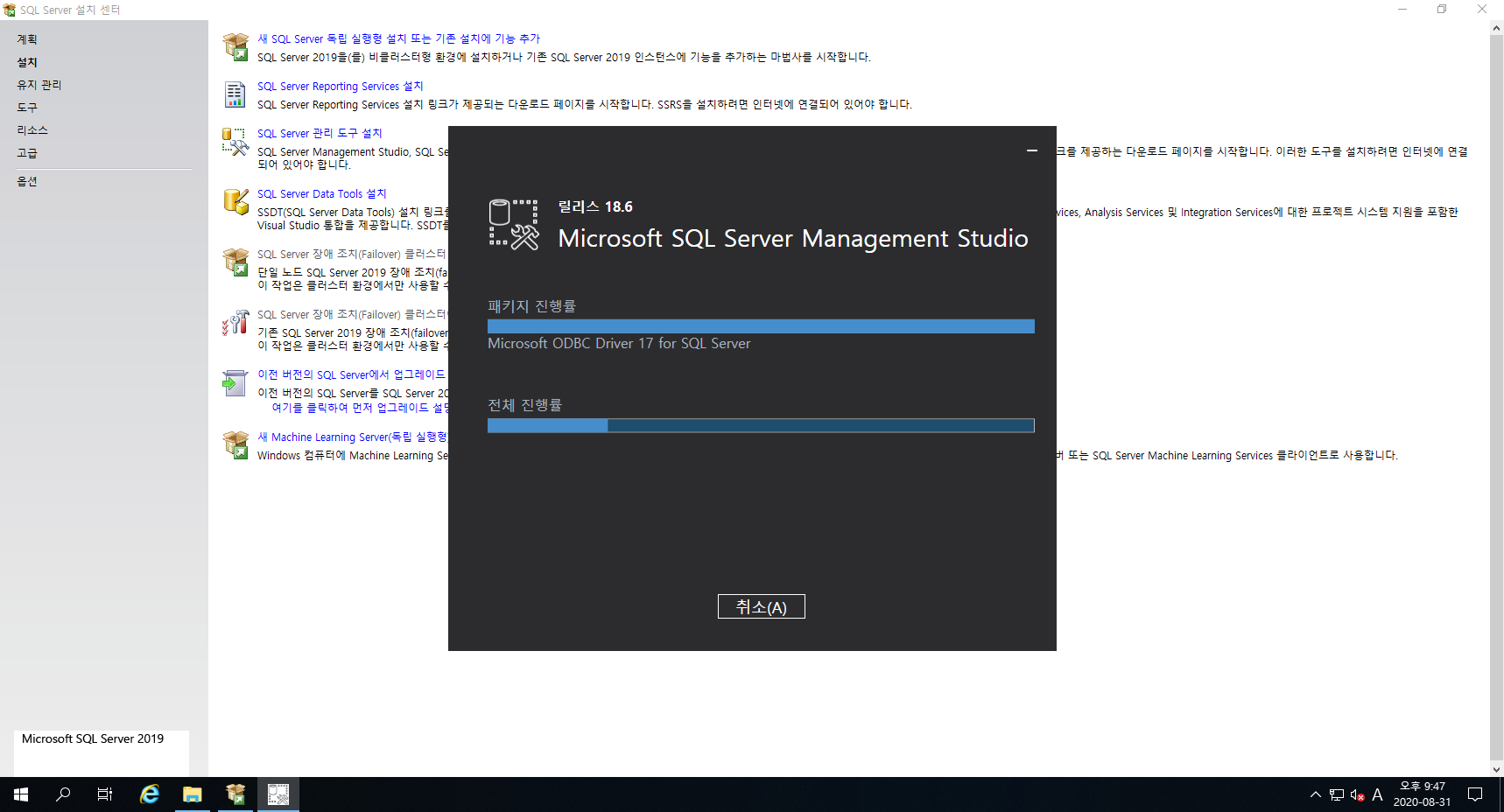
Task: Click the SQL Server Reporting Services install icon
Action: [235, 94]
